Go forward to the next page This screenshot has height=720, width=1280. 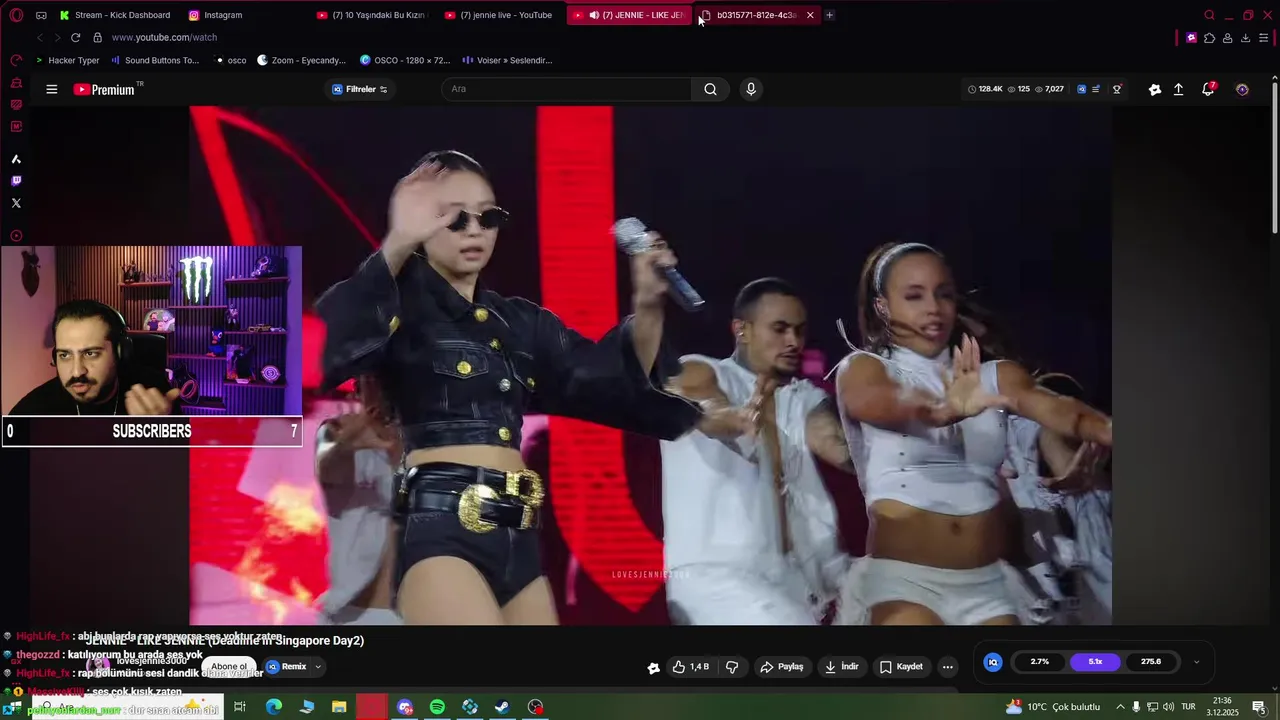click(x=57, y=37)
